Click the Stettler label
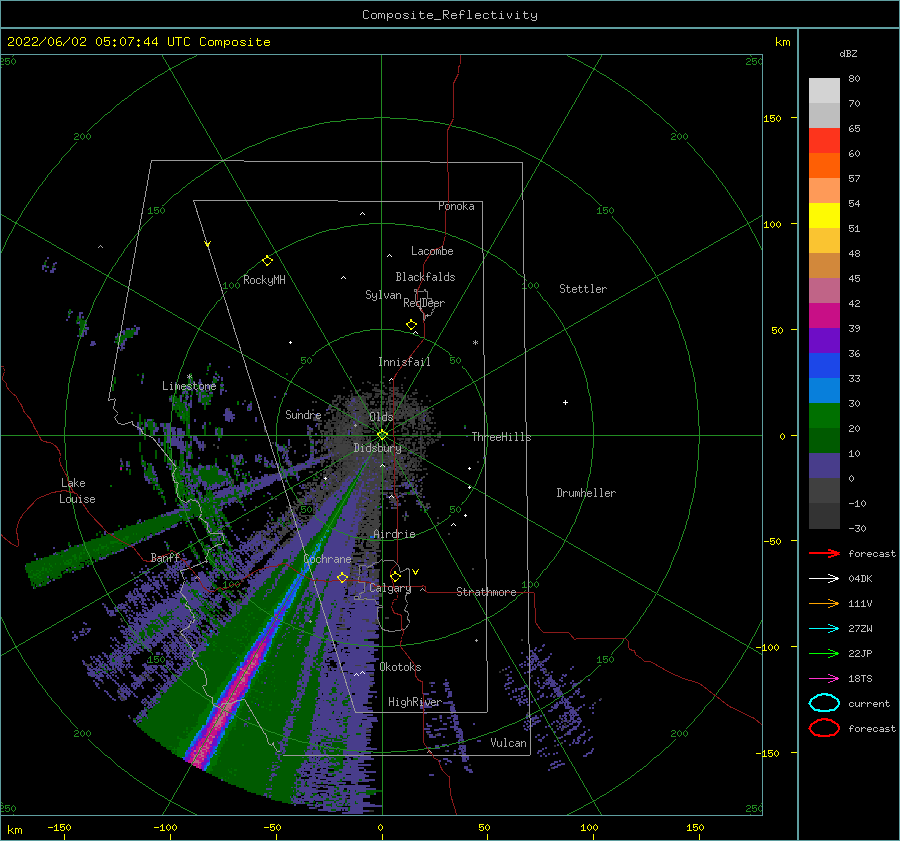The width and height of the screenshot is (900, 841). click(583, 289)
